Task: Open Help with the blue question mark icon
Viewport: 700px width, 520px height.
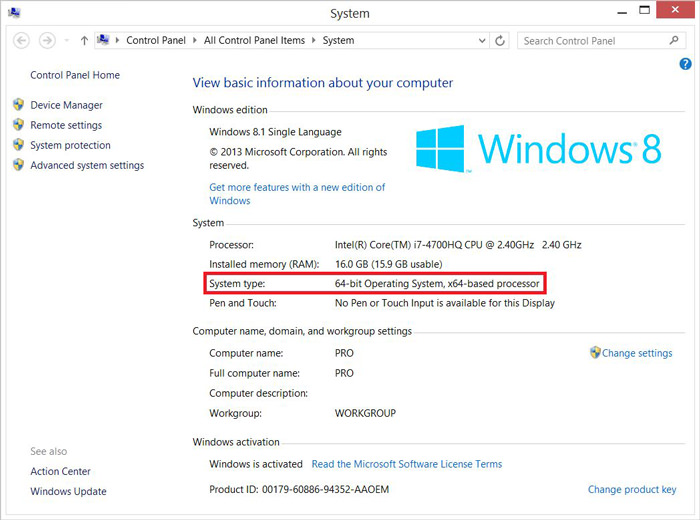Action: click(686, 64)
